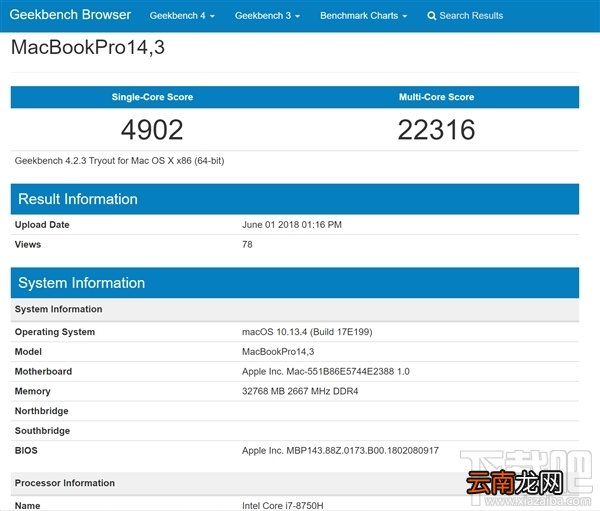Select the 32768 MB 2667 MHz DDR4 value

(x=300, y=391)
